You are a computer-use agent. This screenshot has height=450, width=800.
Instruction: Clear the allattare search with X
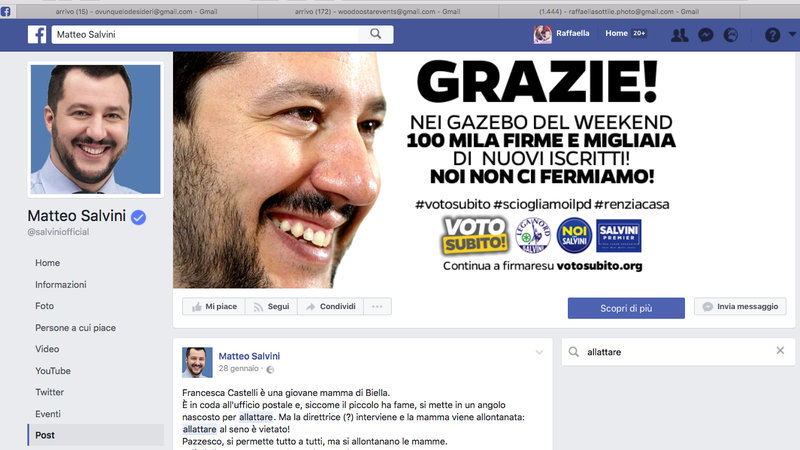[780, 351]
